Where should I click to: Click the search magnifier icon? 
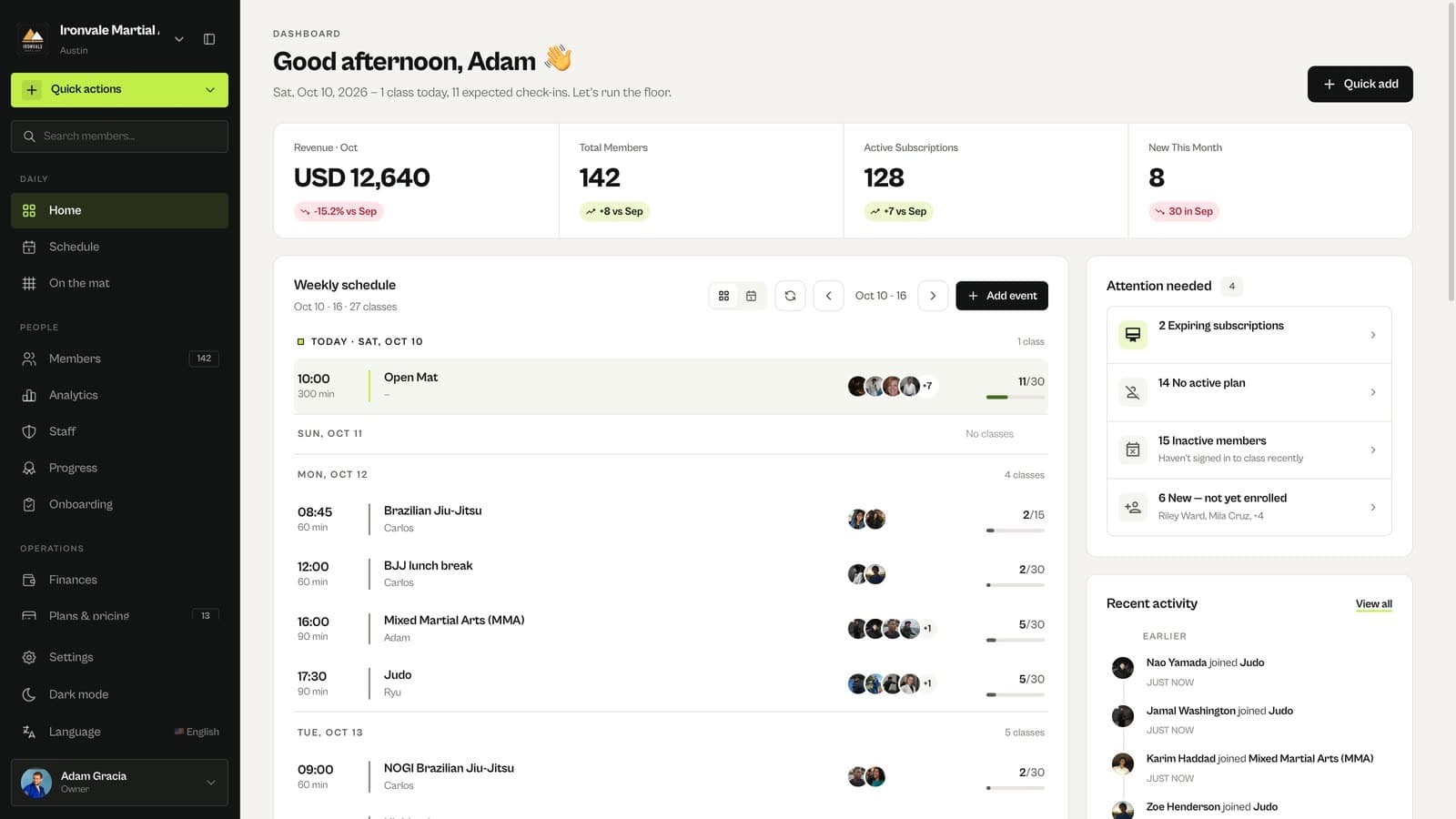[29, 136]
